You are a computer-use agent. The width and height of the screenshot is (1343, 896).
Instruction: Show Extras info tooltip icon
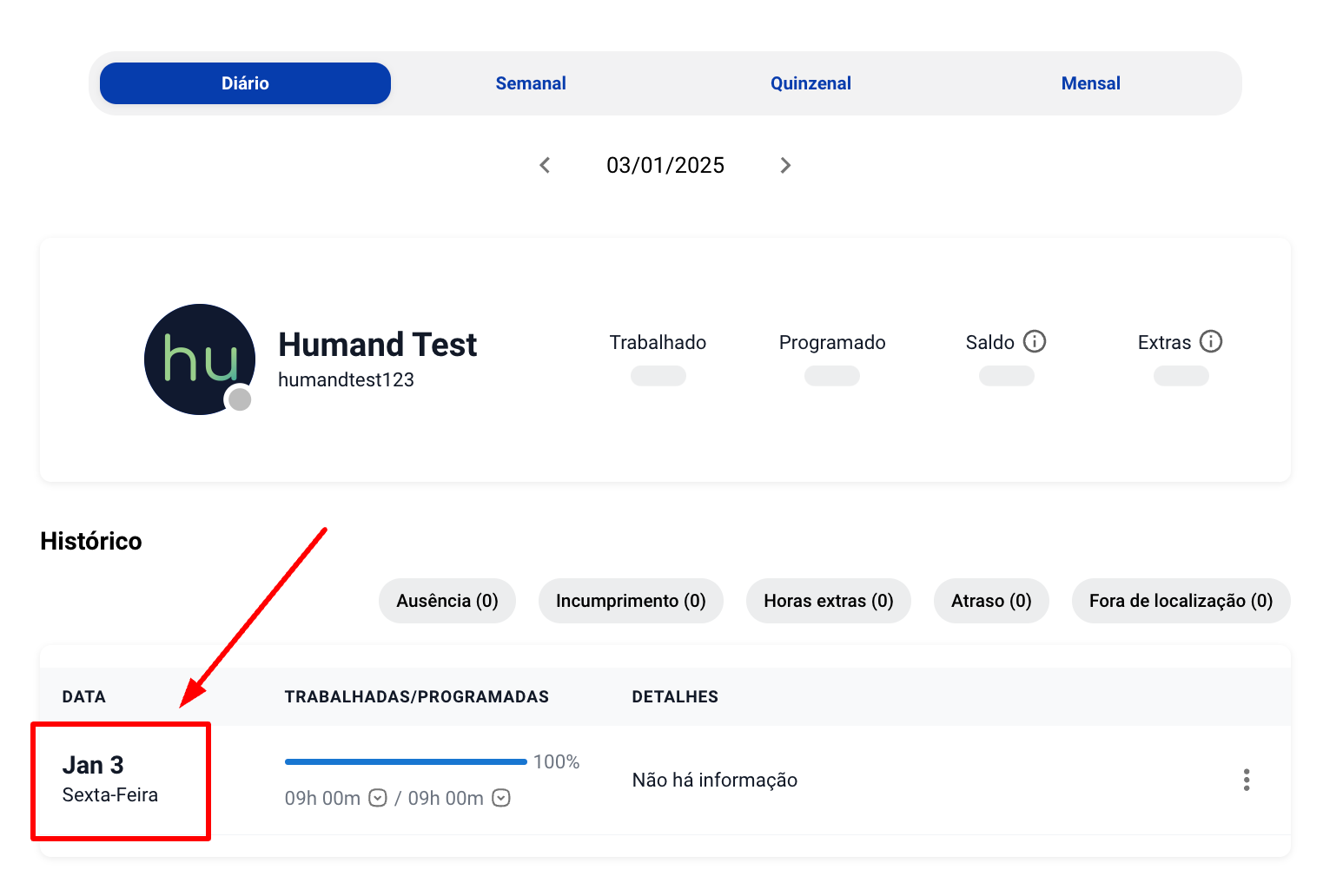(1211, 341)
